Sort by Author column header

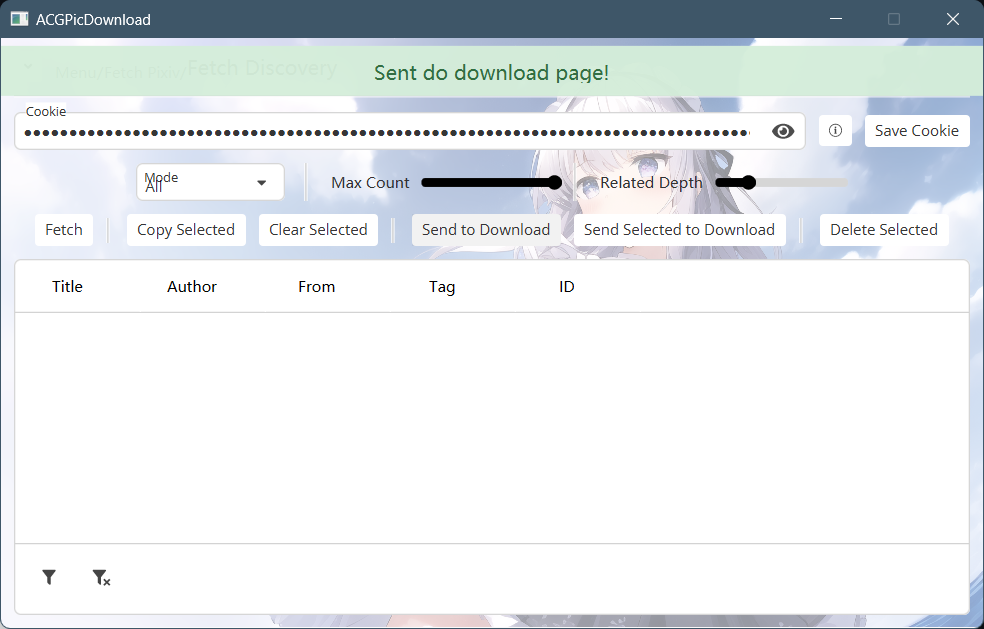pos(192,287)
